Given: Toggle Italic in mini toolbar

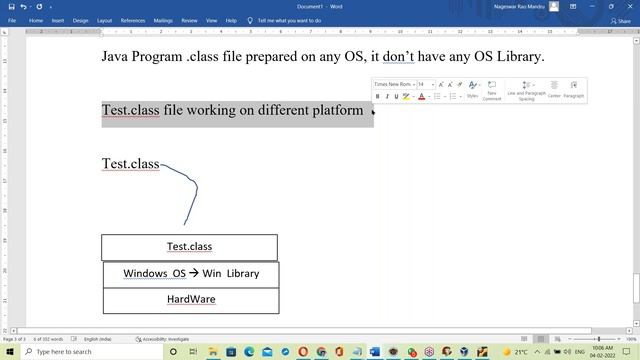Looking at the screenshot, I should pos(387,96).
